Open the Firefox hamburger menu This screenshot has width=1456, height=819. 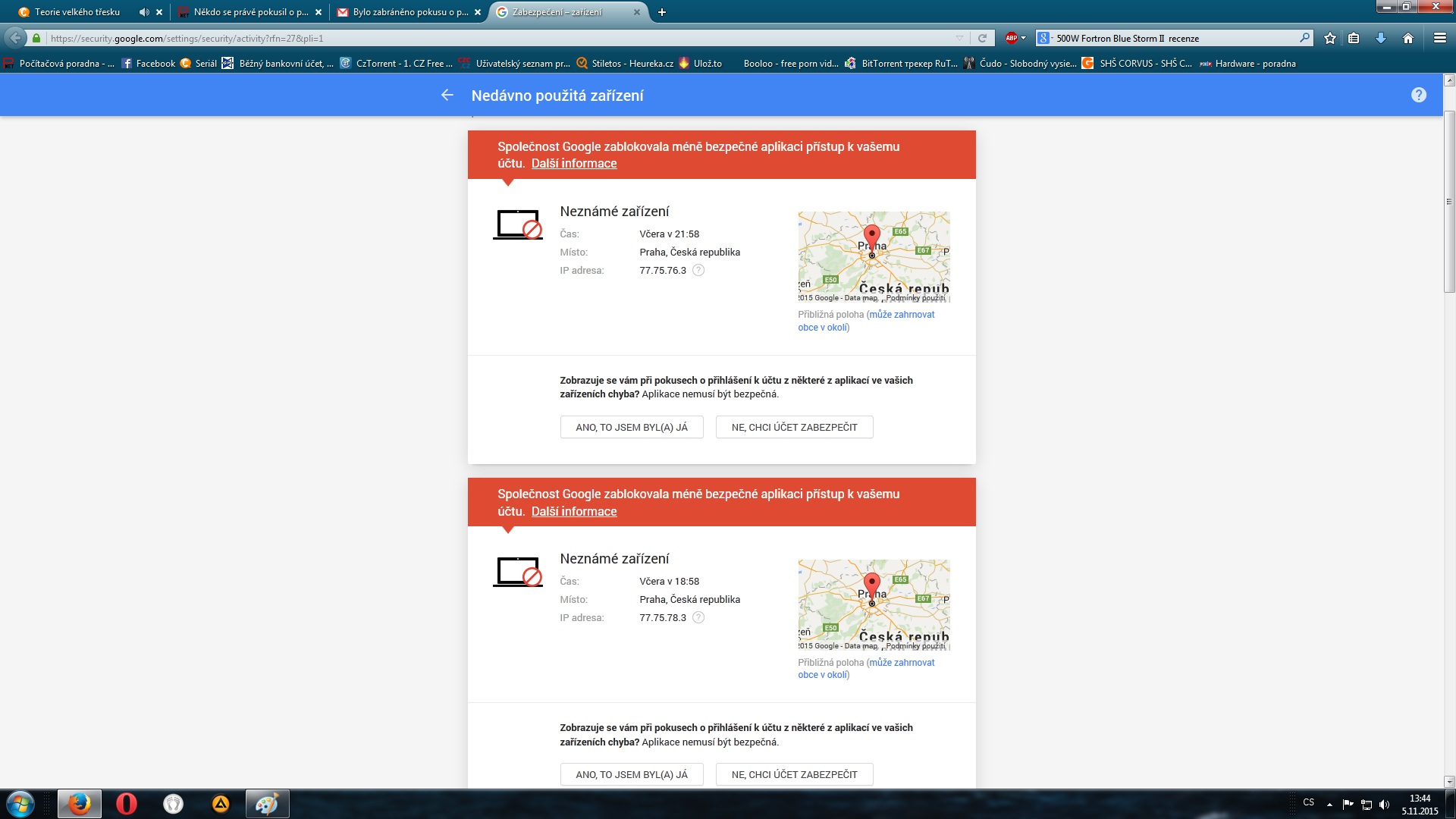point(1440,38)
